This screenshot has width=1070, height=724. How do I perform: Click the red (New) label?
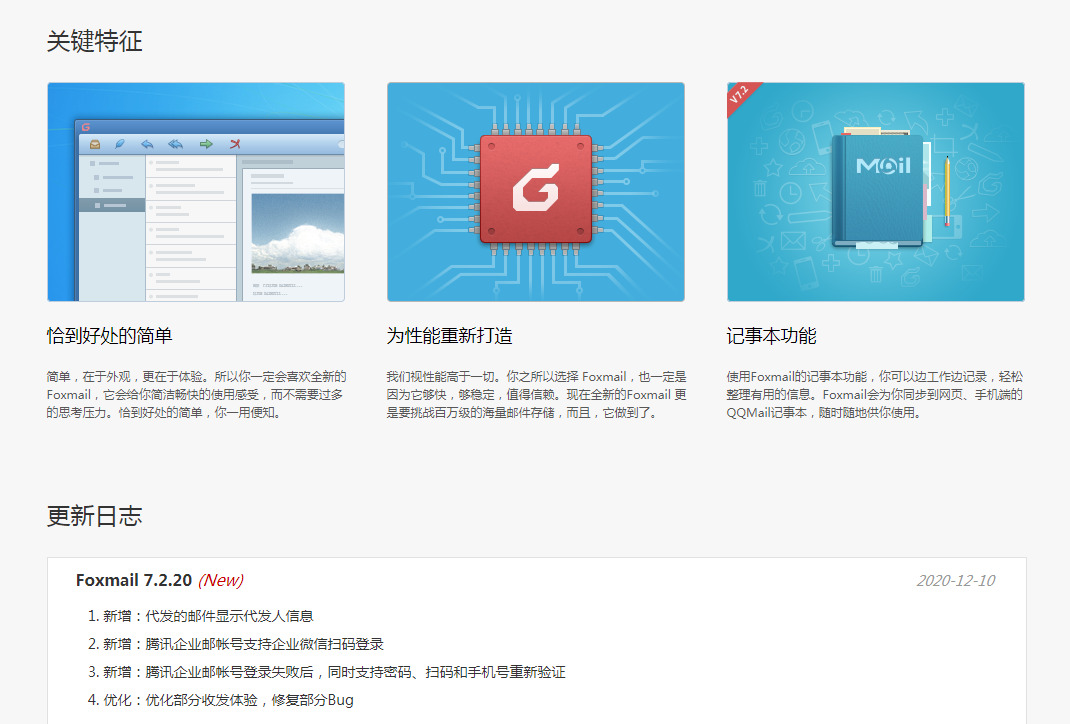220,580
